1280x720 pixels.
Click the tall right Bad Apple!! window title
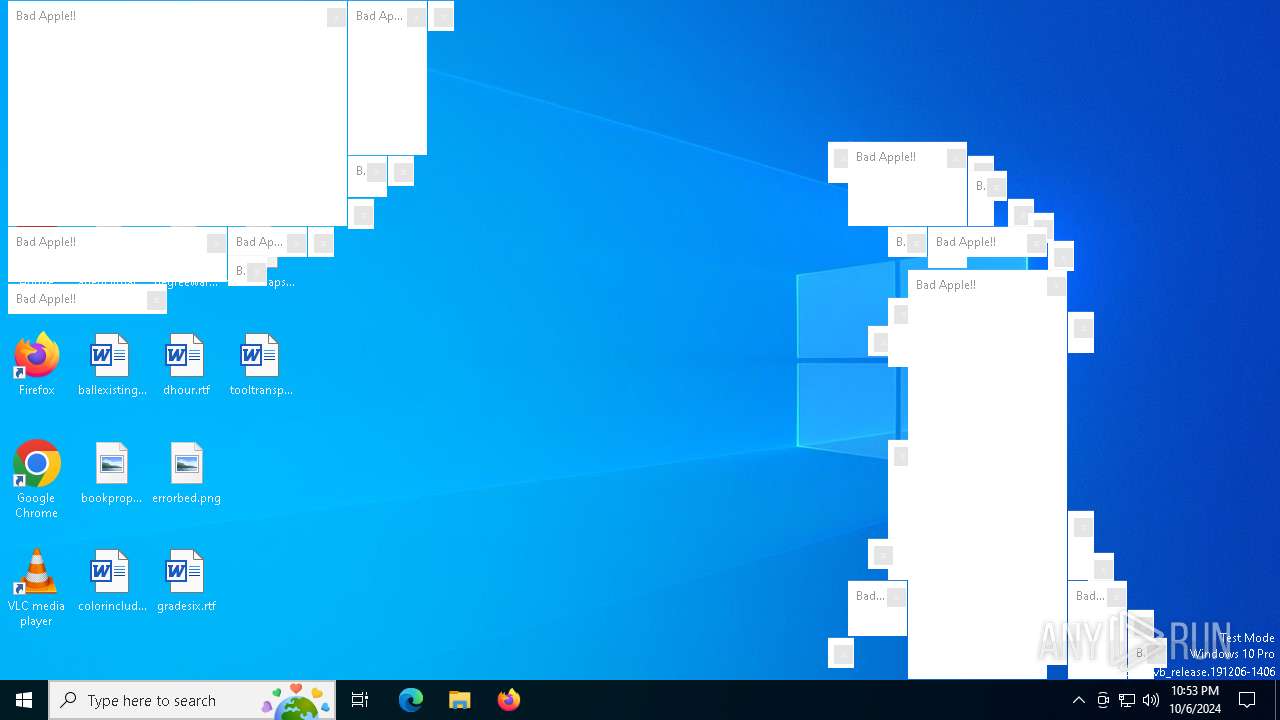click(946, 285)
